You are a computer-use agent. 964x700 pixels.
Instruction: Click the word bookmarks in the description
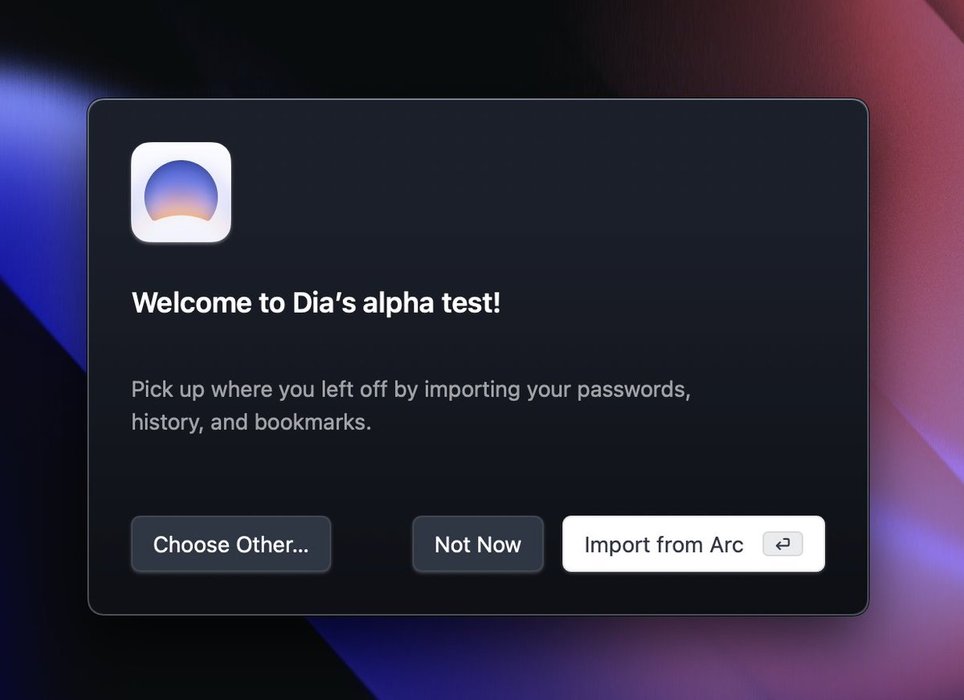312,422
